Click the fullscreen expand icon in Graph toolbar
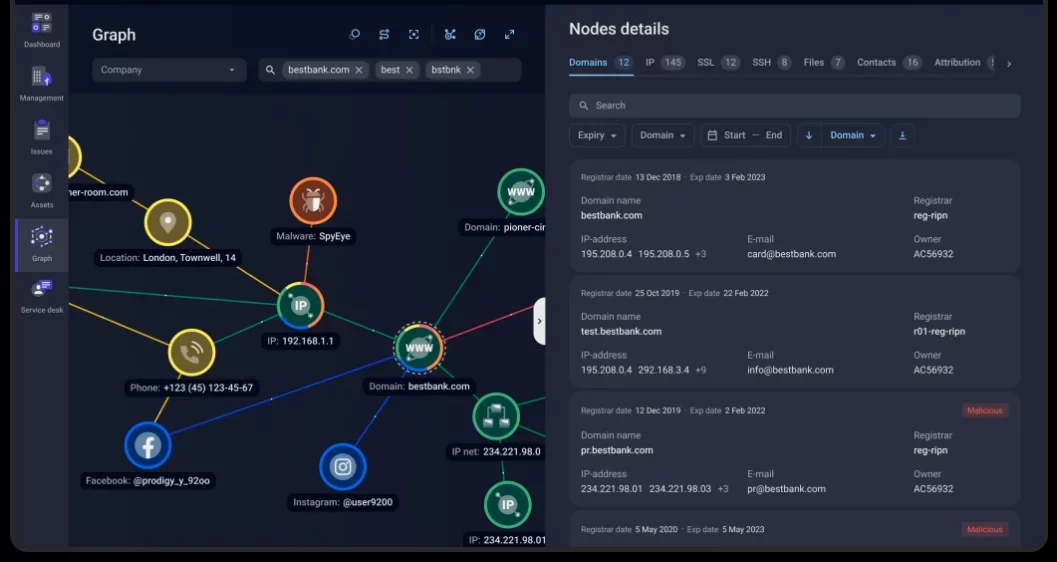The image size is (1057, 562). [x=510, y=35]
